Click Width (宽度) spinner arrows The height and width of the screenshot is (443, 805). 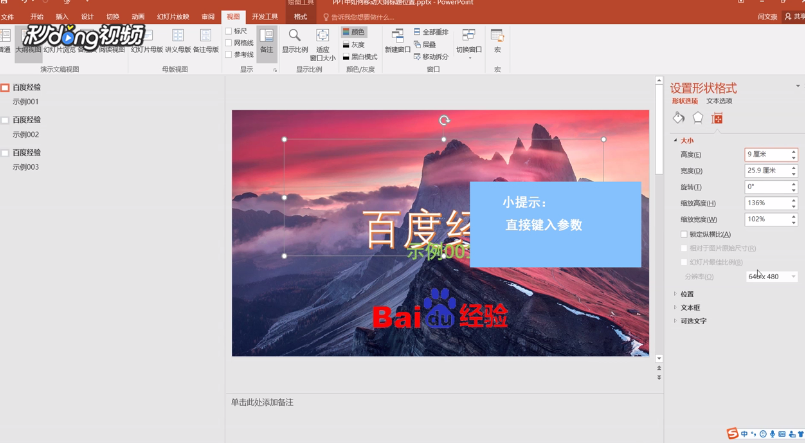[x=794, y=170]
